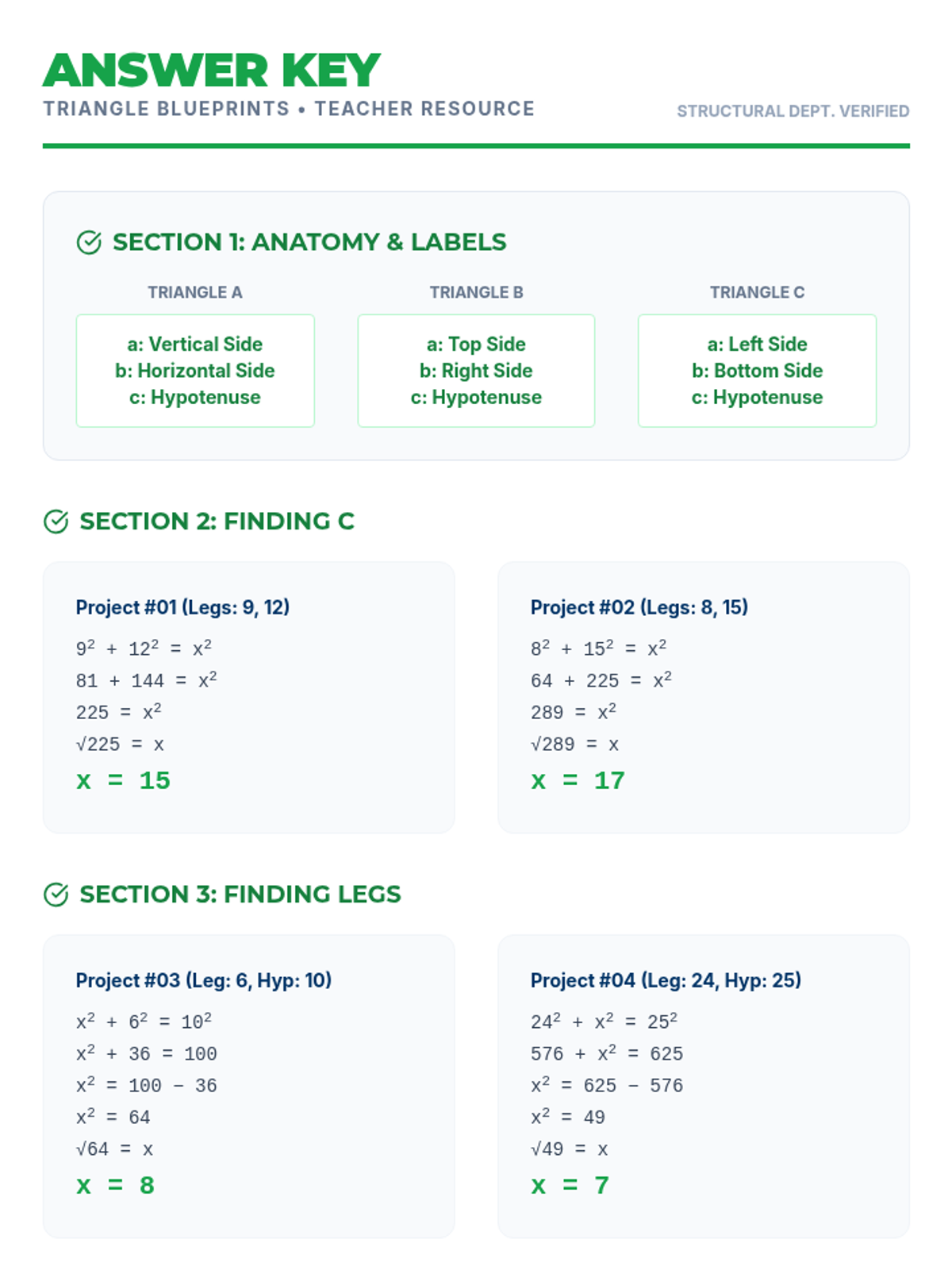Select the Triangle C labels box

[x=757, y=371]
